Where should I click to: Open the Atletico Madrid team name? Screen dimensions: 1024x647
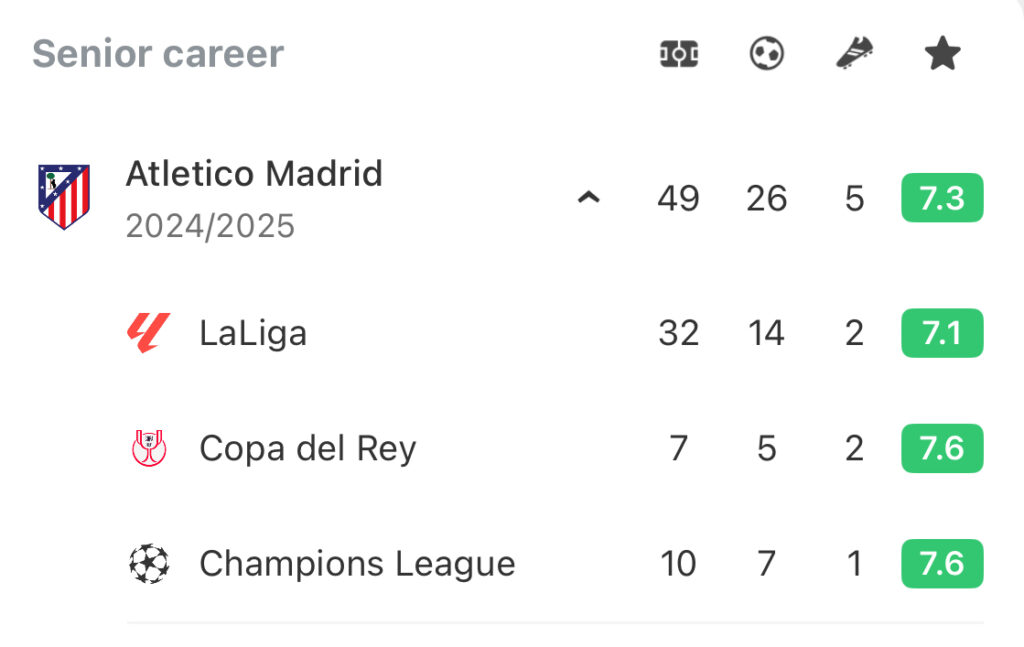254,174
